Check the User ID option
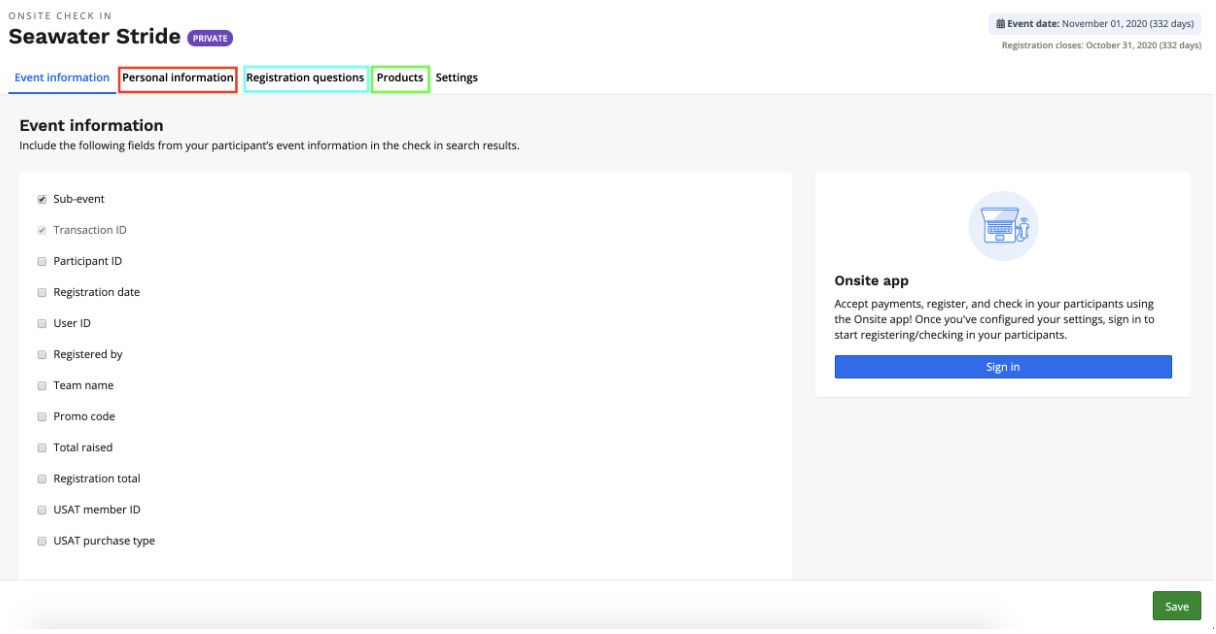This screenshot has width=1216, height=634. [x=42, y=324]
